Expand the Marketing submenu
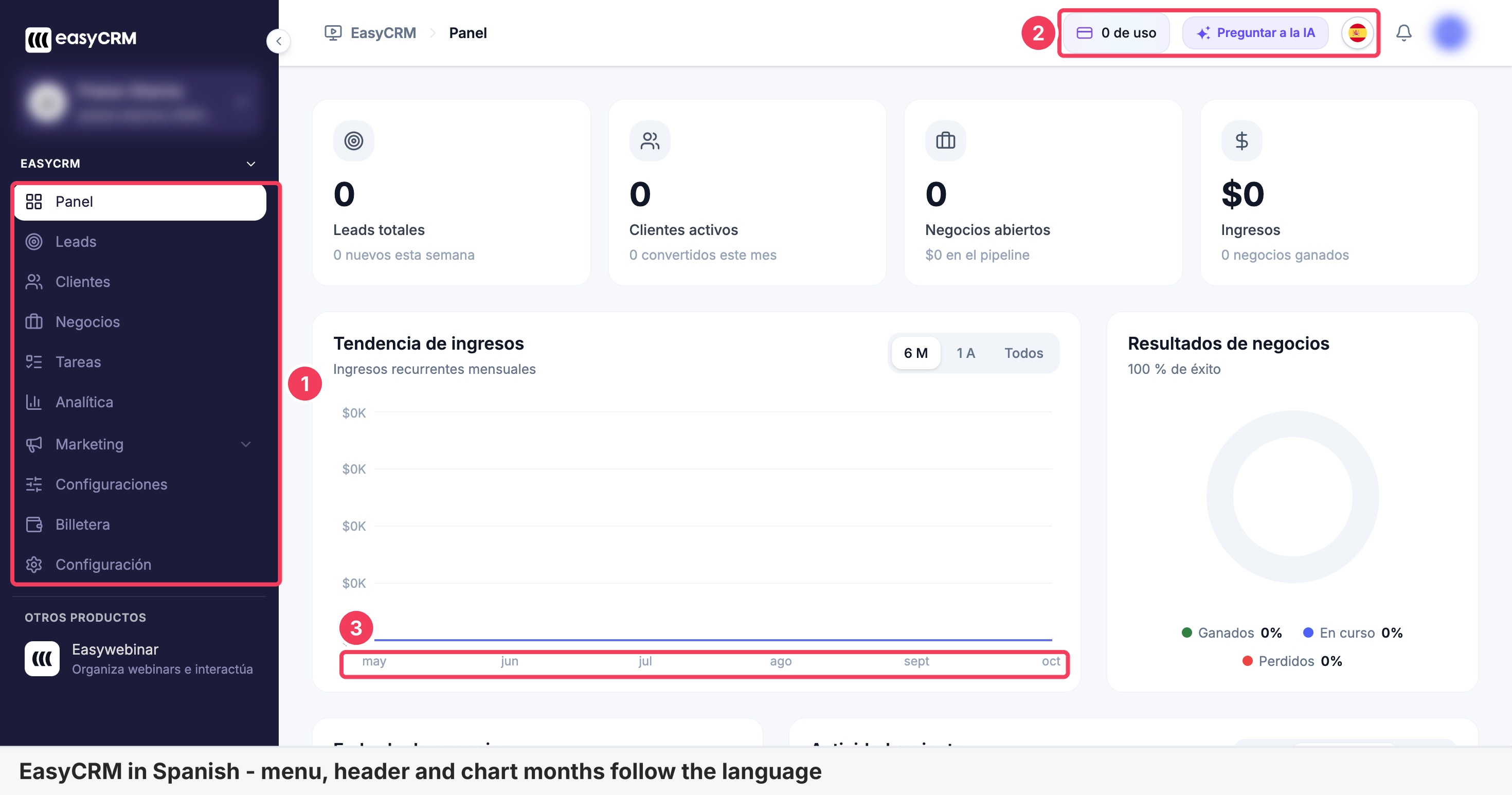Image resolution: width=1512 pixels, height=795 pixels. (x=140, y=444)
